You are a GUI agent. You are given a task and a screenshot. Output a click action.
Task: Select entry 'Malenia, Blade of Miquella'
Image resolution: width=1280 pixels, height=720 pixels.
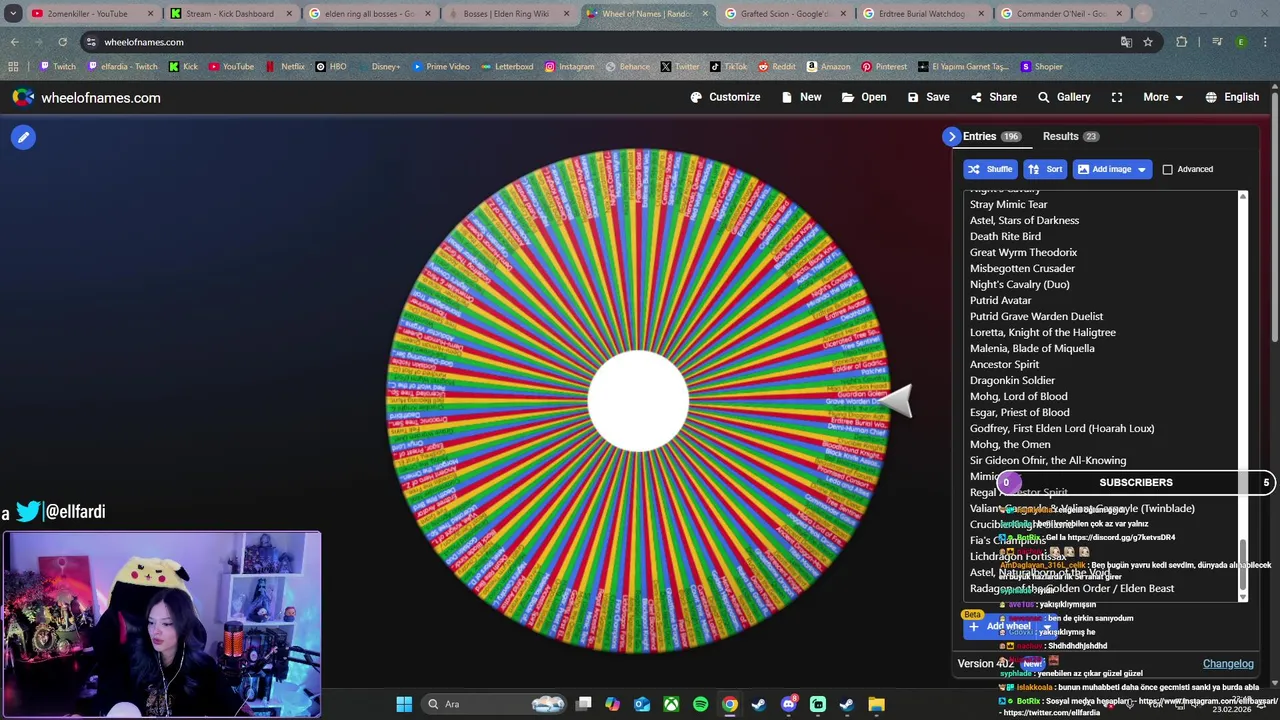pos(1032,348)
